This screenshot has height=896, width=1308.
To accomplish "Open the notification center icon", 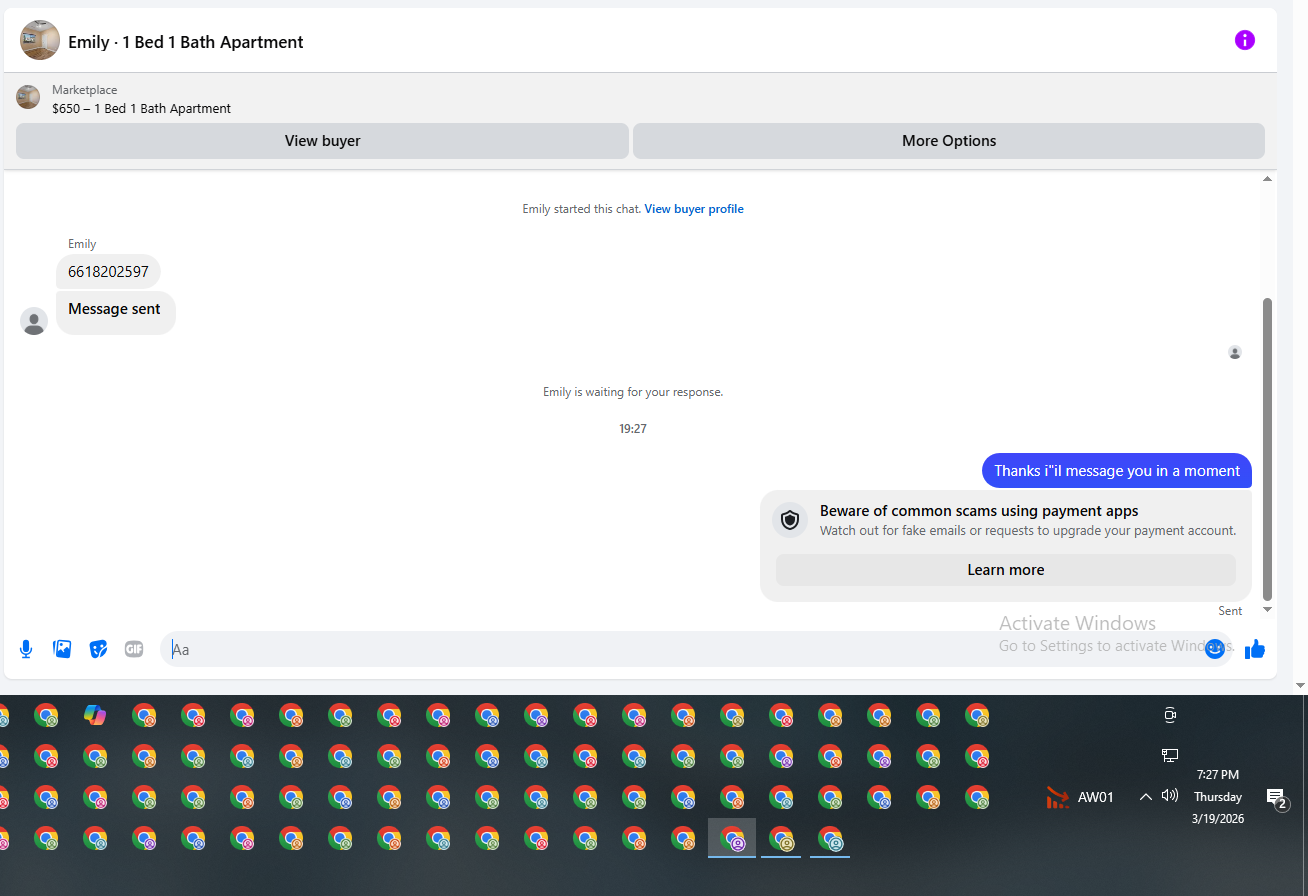I will [x=1276, y=797].
